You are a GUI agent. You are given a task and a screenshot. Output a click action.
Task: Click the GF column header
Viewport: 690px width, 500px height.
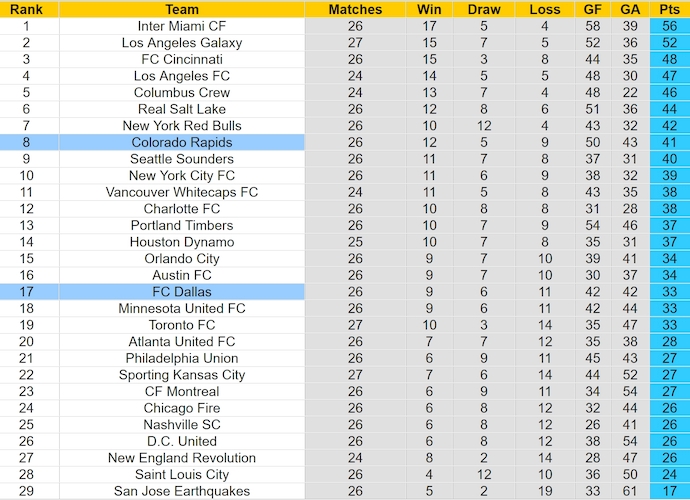point(593,9)
